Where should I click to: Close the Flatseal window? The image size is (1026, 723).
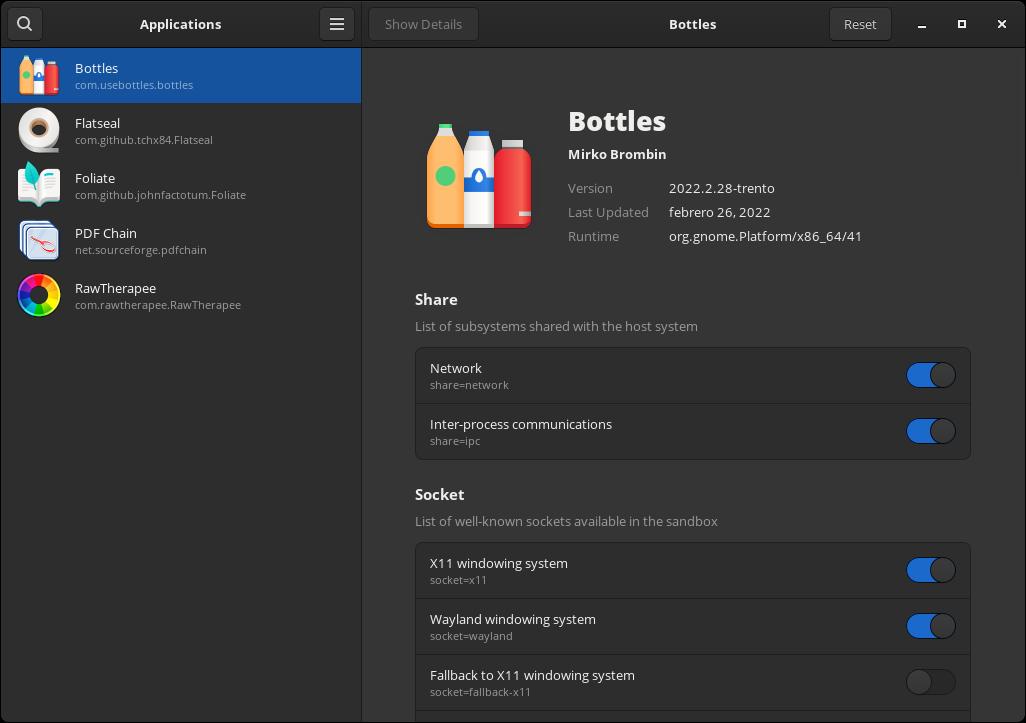pos(1002,24)
